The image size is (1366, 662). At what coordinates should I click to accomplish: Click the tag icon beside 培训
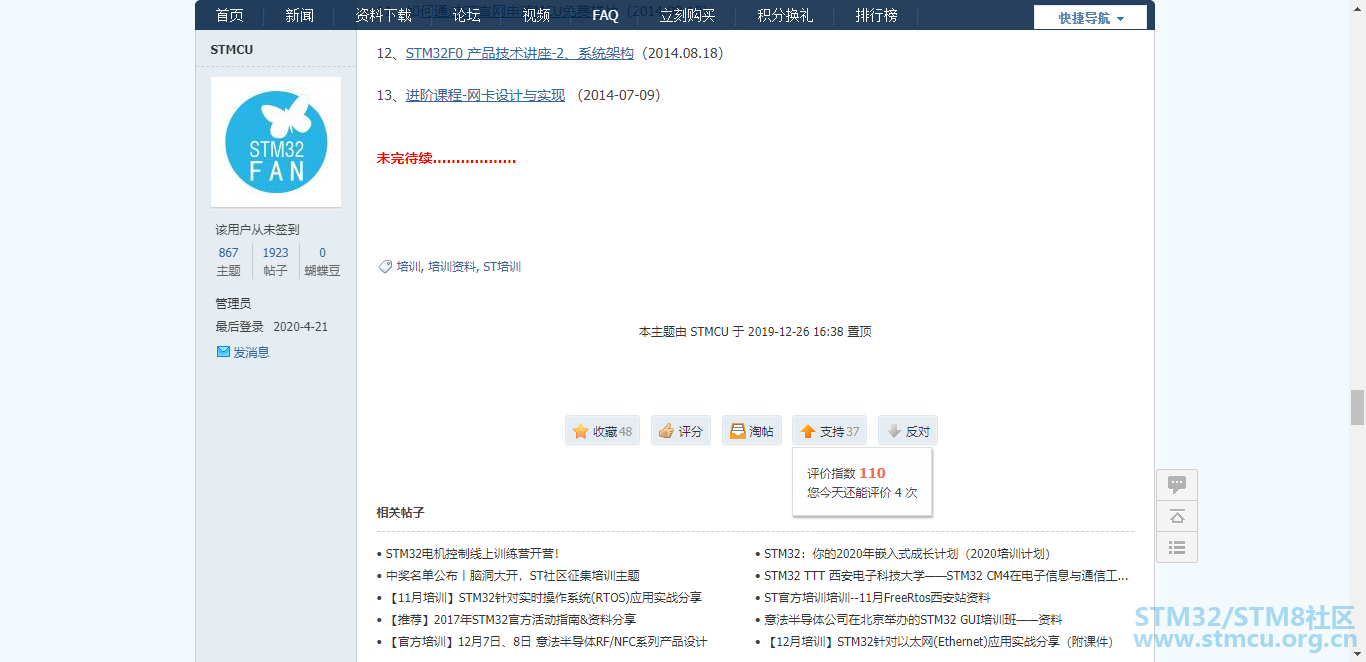(385, 267)
